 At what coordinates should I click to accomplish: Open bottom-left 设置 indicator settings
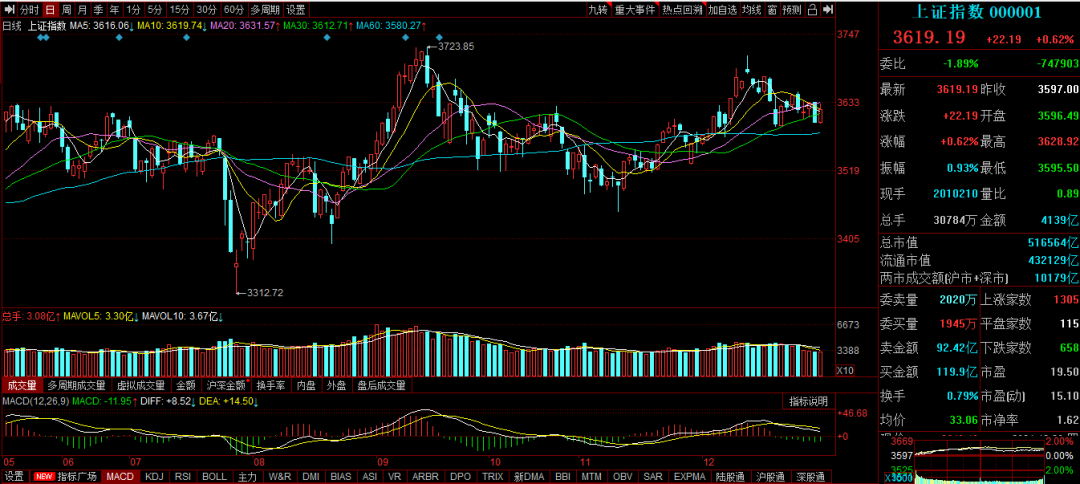14,476
